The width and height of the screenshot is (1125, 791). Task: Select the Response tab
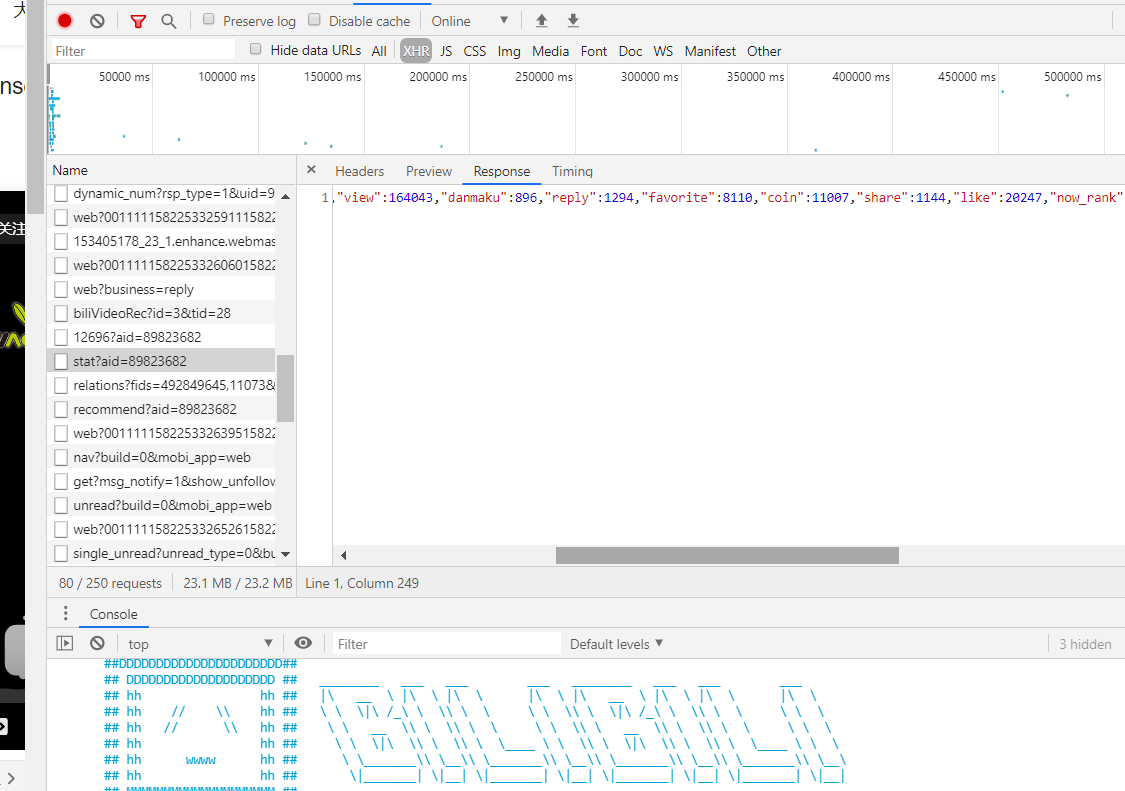tap(502, 172)
